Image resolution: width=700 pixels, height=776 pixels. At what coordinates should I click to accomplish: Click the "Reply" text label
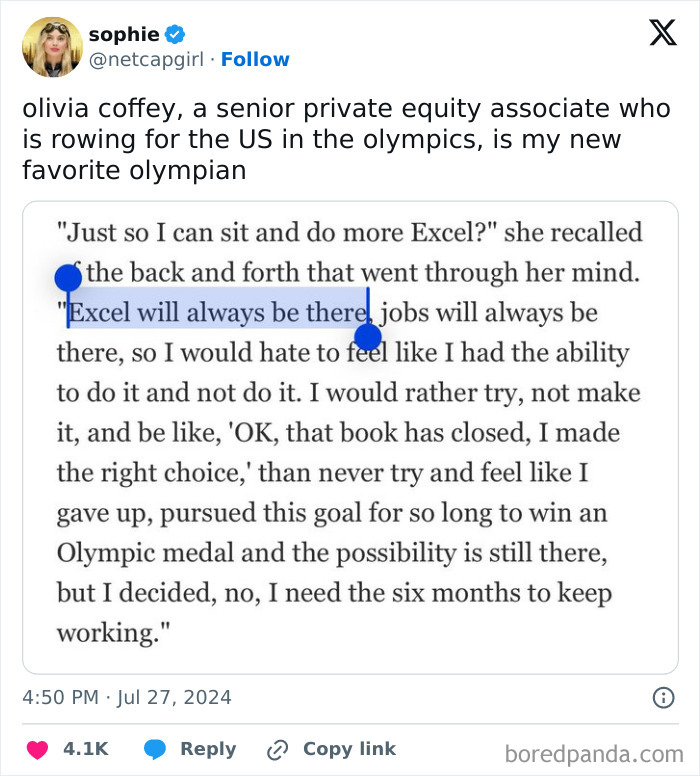[x=208, y=749]
